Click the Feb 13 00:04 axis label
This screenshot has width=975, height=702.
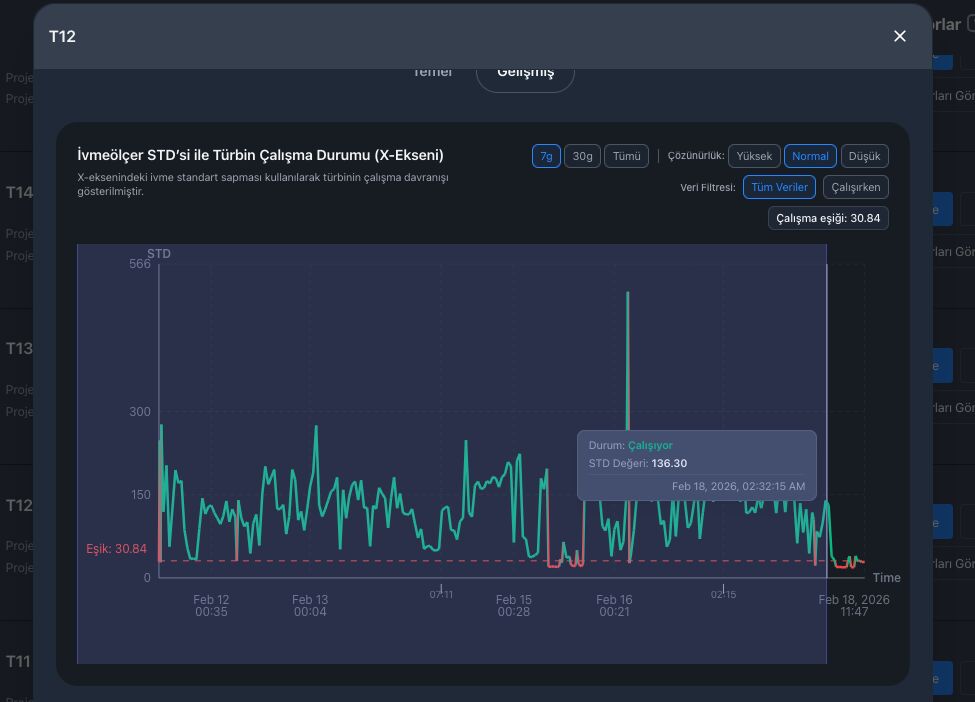coord(310,606)
